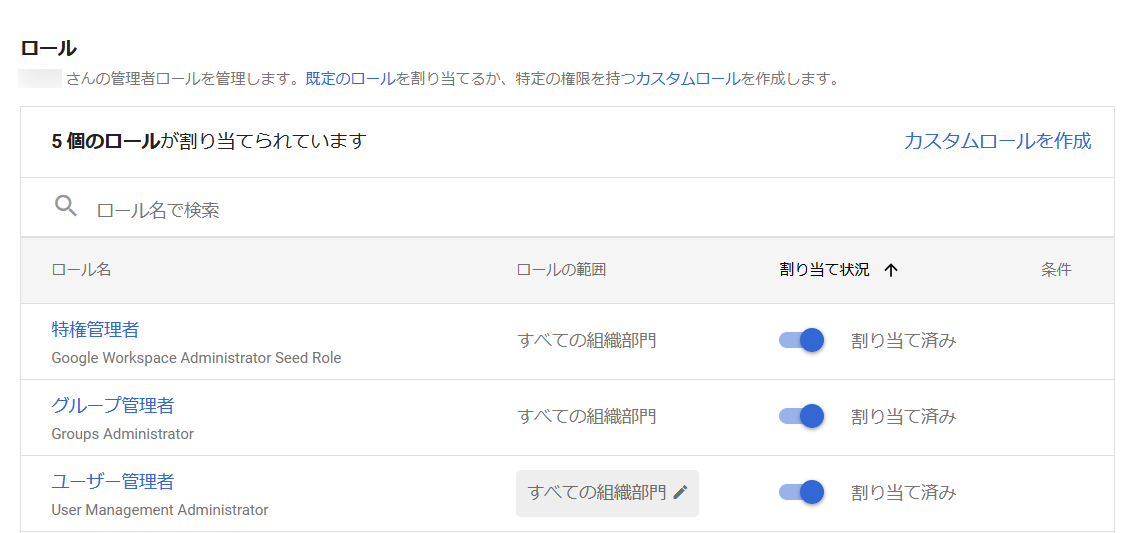Sort by the 割り当て状況 column header
Image resolution: width=1136 pixels, height=533 pixels.
pos(824,270)
